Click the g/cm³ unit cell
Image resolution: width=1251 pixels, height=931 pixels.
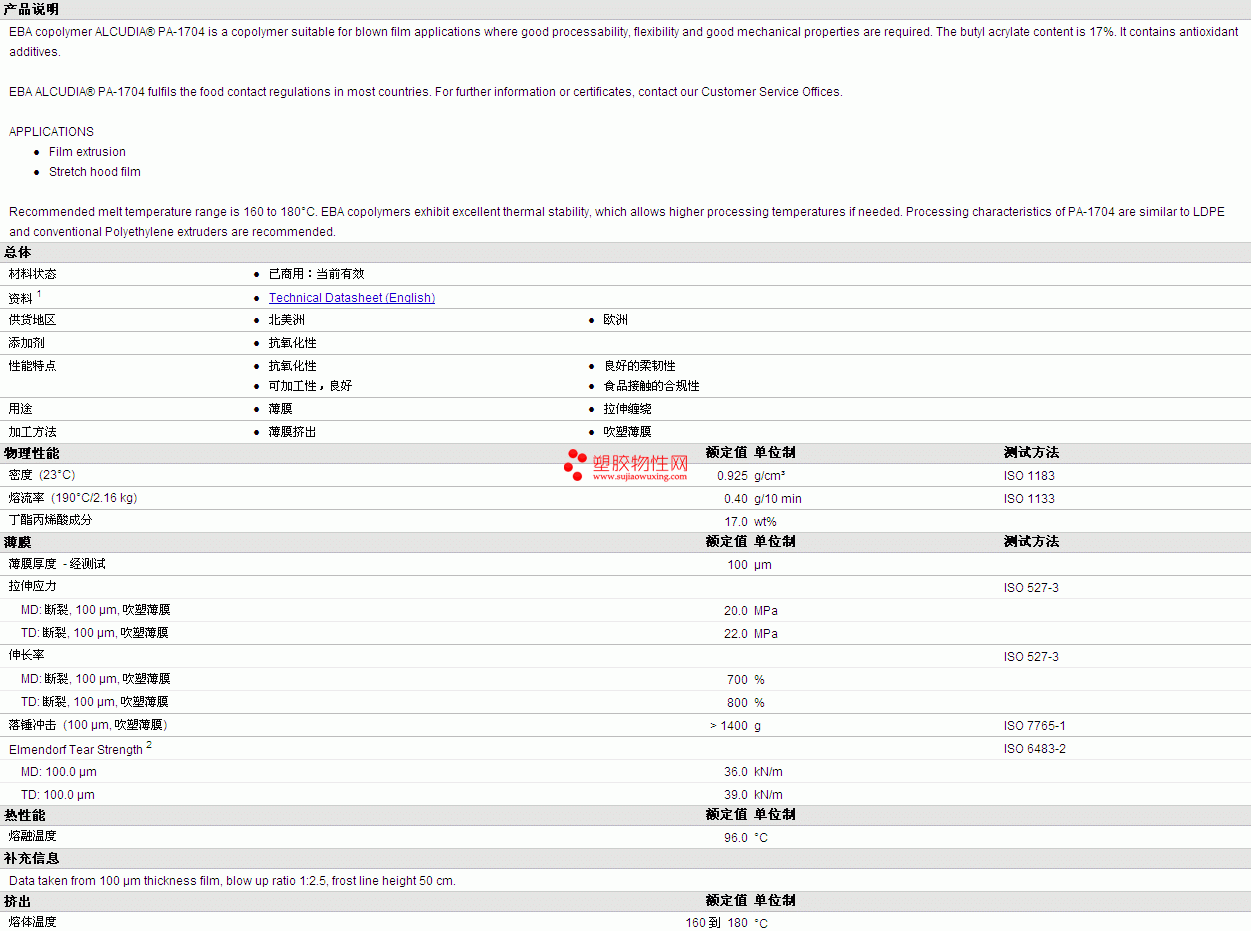pos(770,476)
